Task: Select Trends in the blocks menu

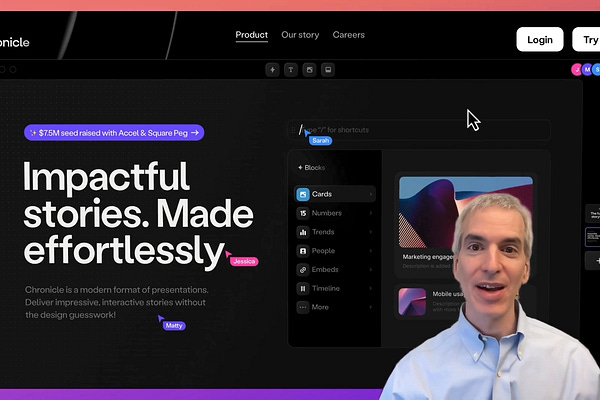Action: point(335,232)
